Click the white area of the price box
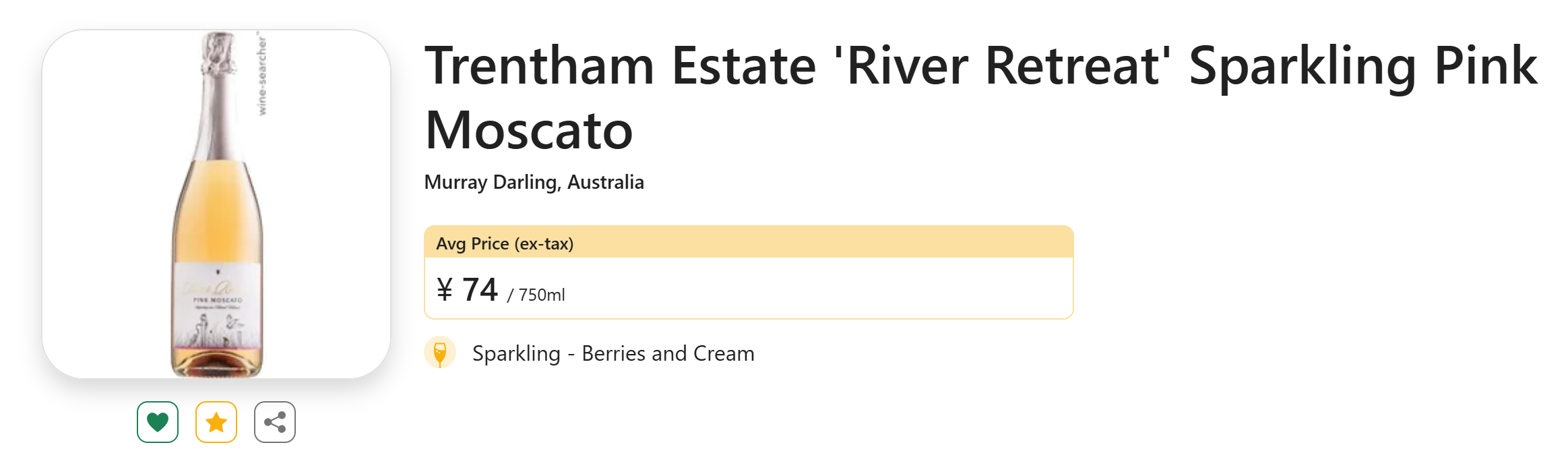1568x474 pixels. (x=809, y=289)
